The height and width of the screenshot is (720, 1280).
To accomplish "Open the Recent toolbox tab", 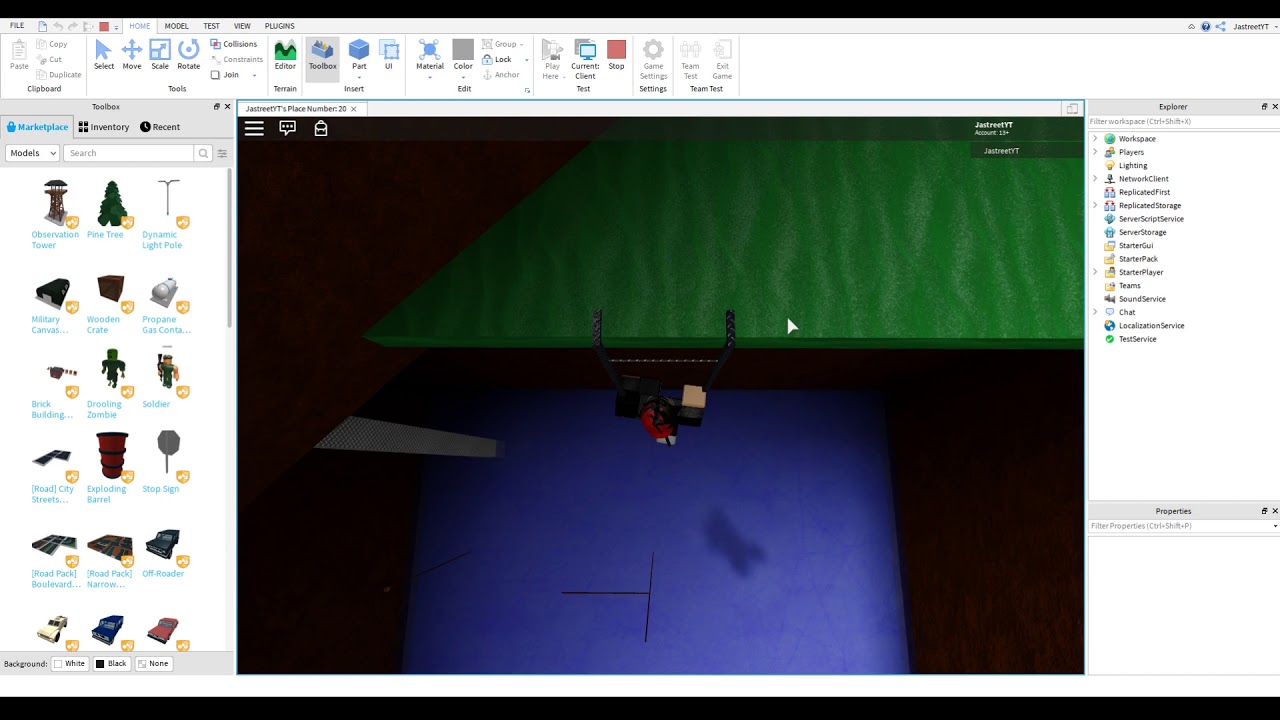I will coord(160,127).
